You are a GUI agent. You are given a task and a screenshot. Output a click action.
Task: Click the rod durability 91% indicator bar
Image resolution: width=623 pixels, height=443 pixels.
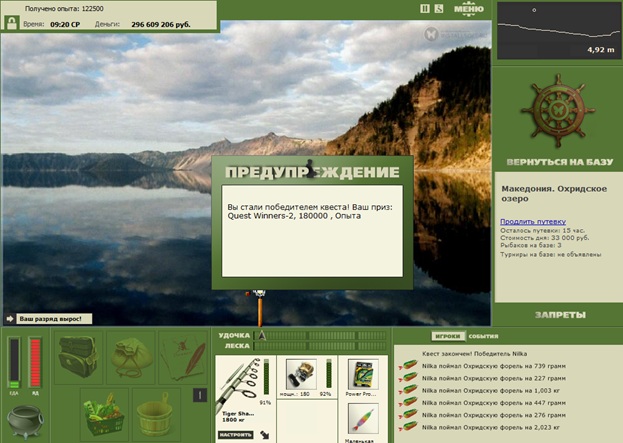[266, 377]
